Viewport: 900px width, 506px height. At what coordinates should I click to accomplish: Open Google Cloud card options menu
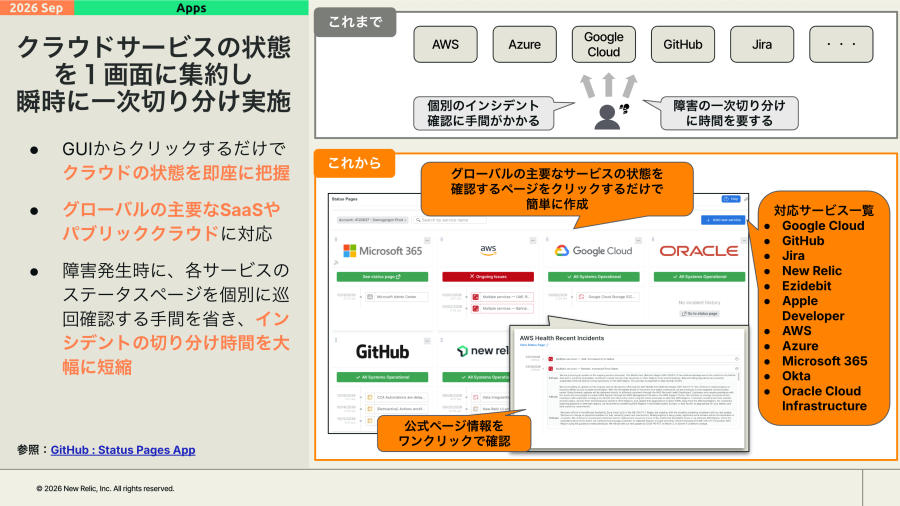[x=638, y=240]
